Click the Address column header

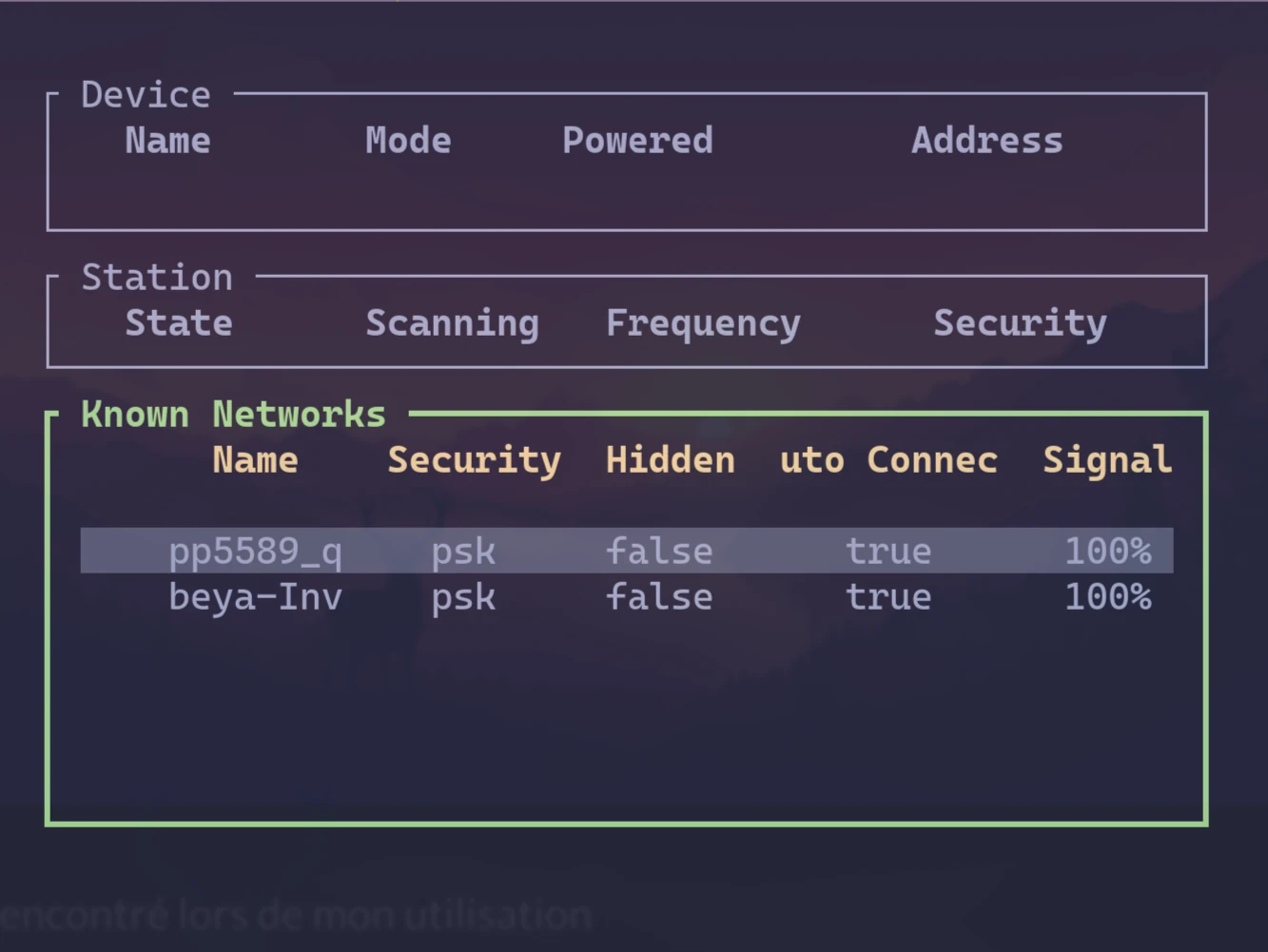986,140
